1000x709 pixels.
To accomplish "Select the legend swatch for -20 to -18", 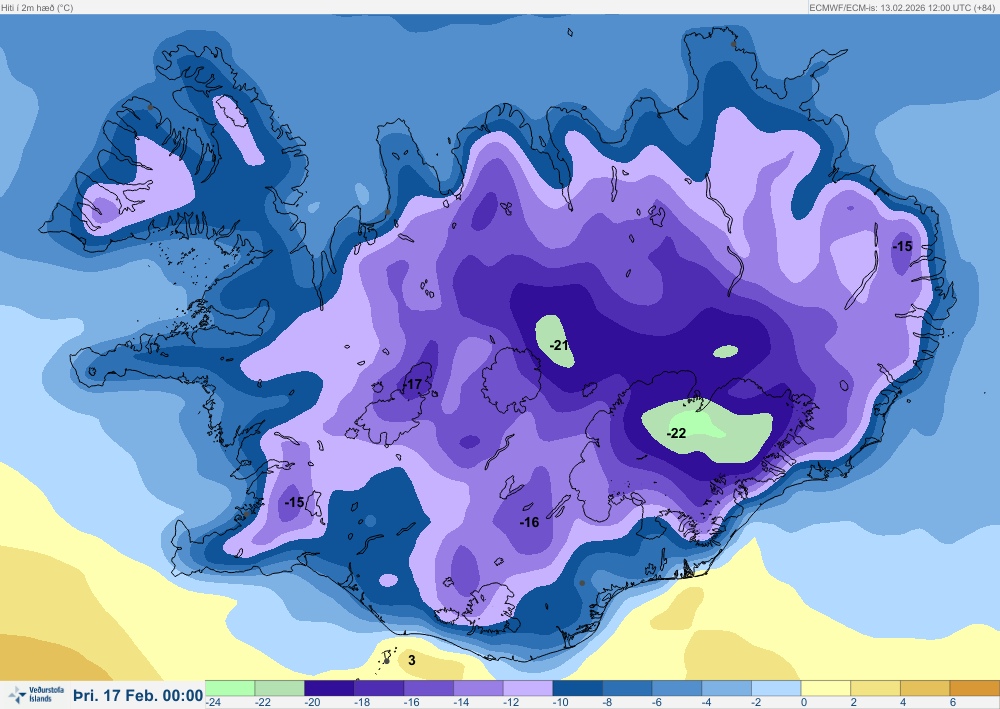I will coord(329,688).
